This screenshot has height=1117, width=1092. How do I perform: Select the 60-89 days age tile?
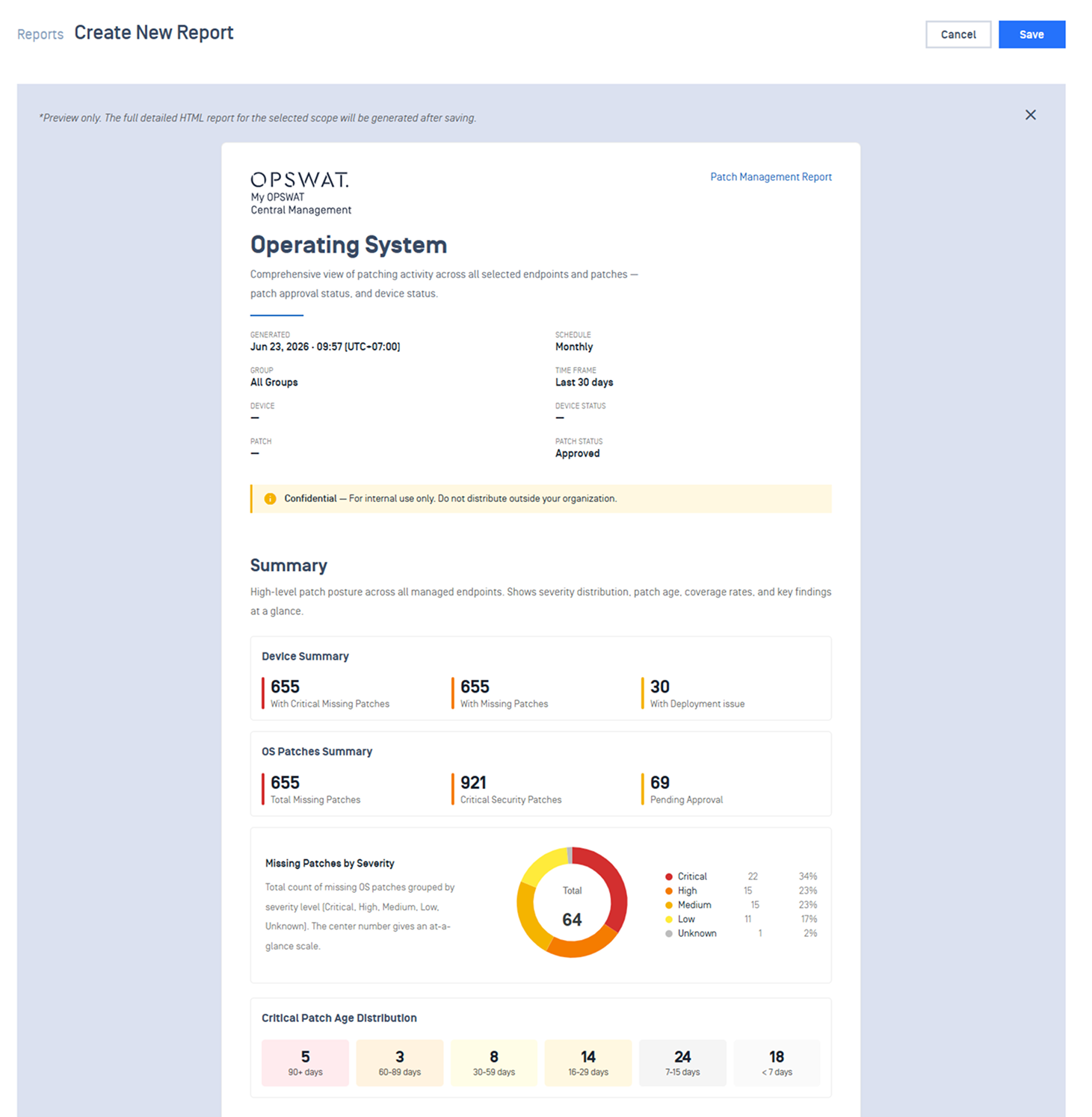point(400,1063)
